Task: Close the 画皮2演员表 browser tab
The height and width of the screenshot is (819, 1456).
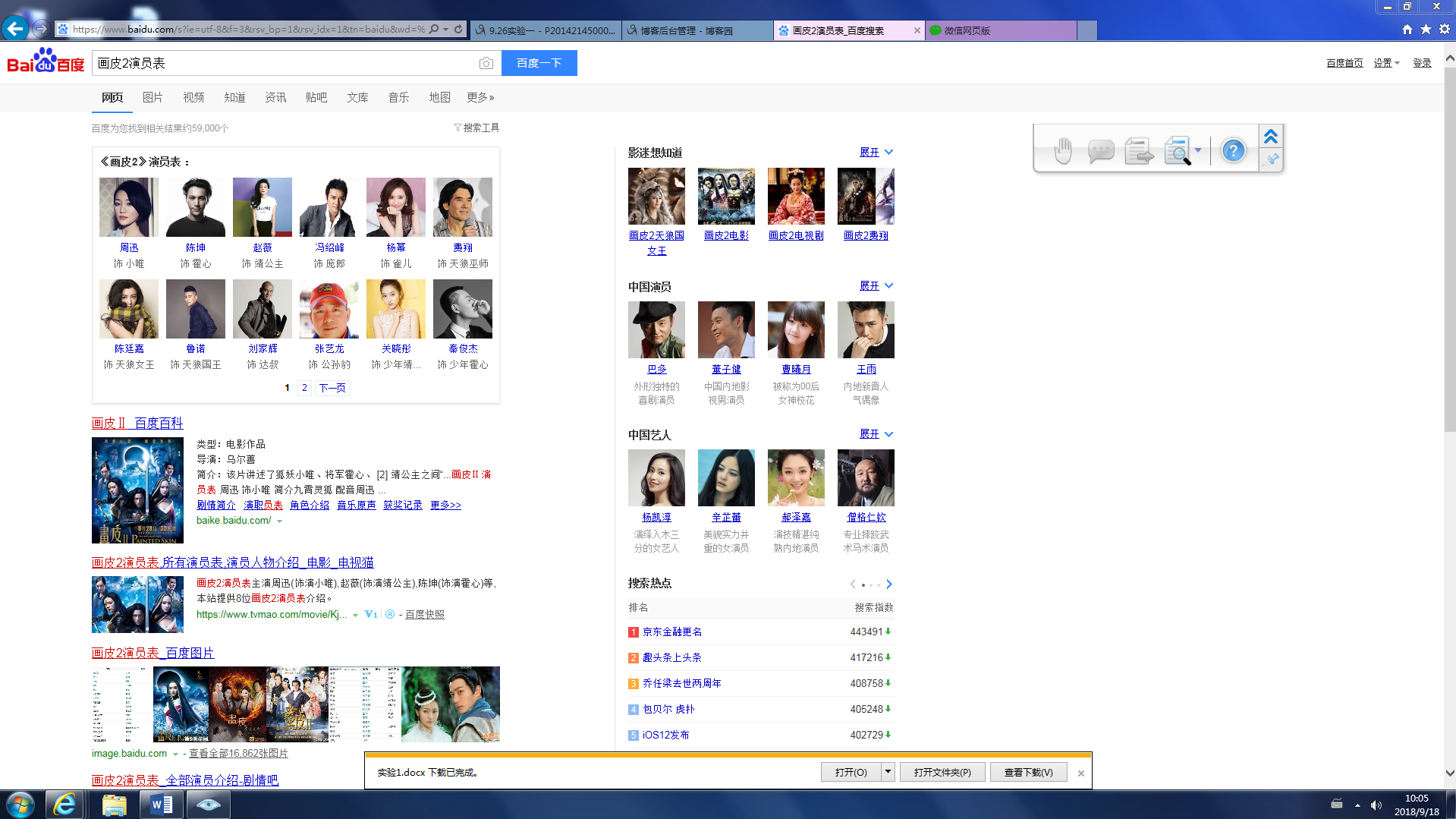Action: (x=917, y=30)
